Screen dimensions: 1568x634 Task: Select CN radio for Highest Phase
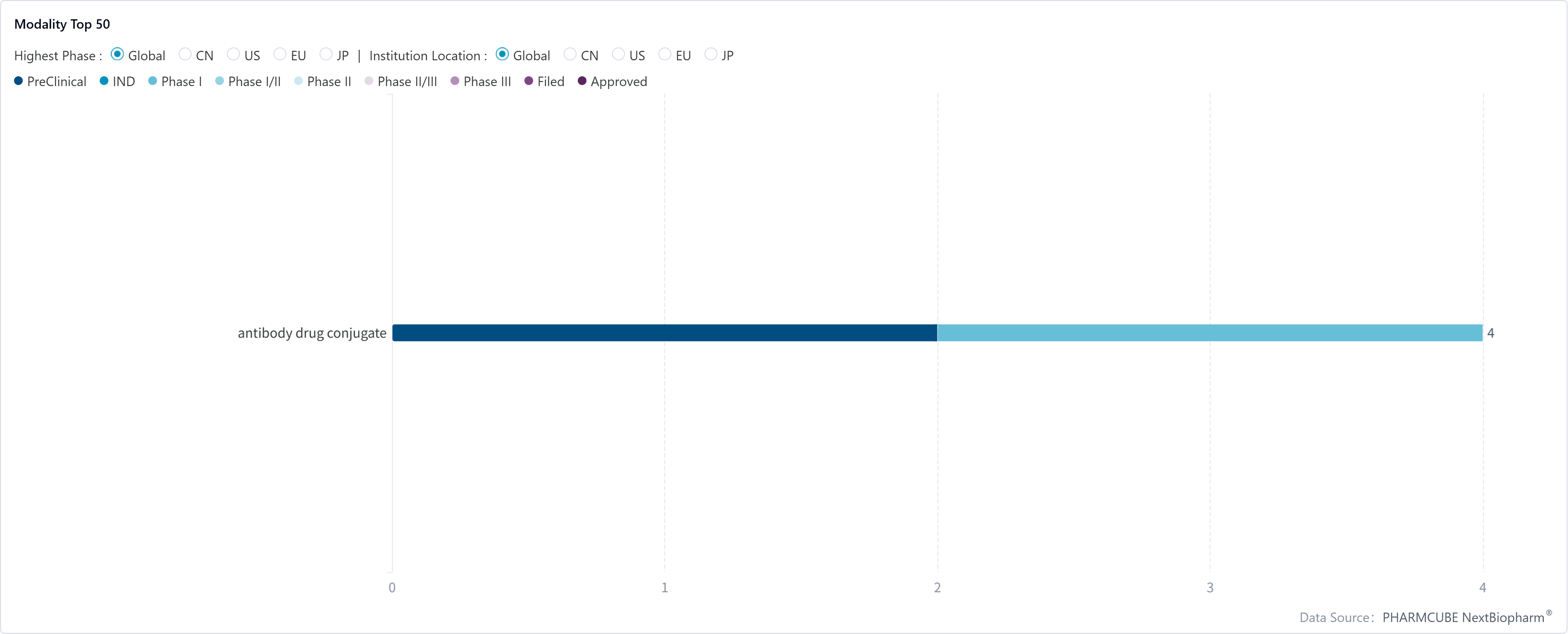185,55
